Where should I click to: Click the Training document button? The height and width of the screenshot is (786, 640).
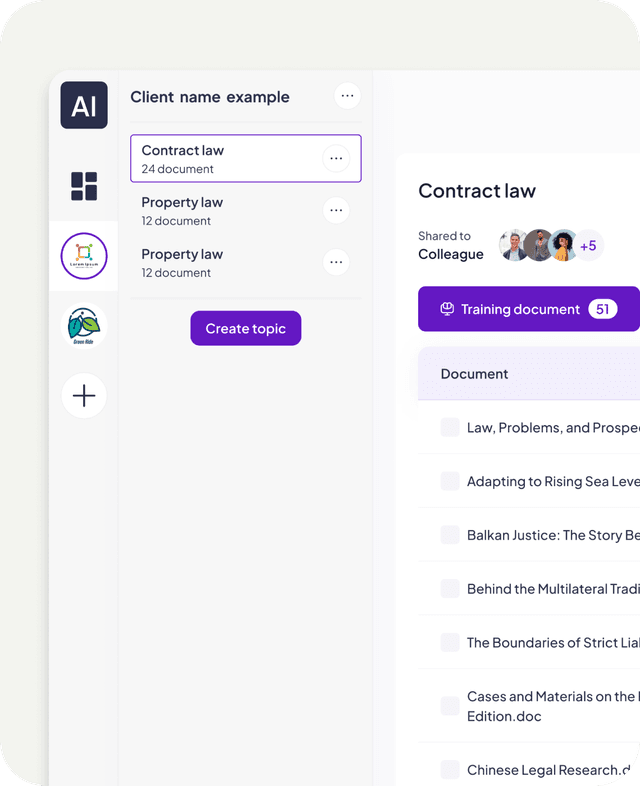tap(529, 309)
